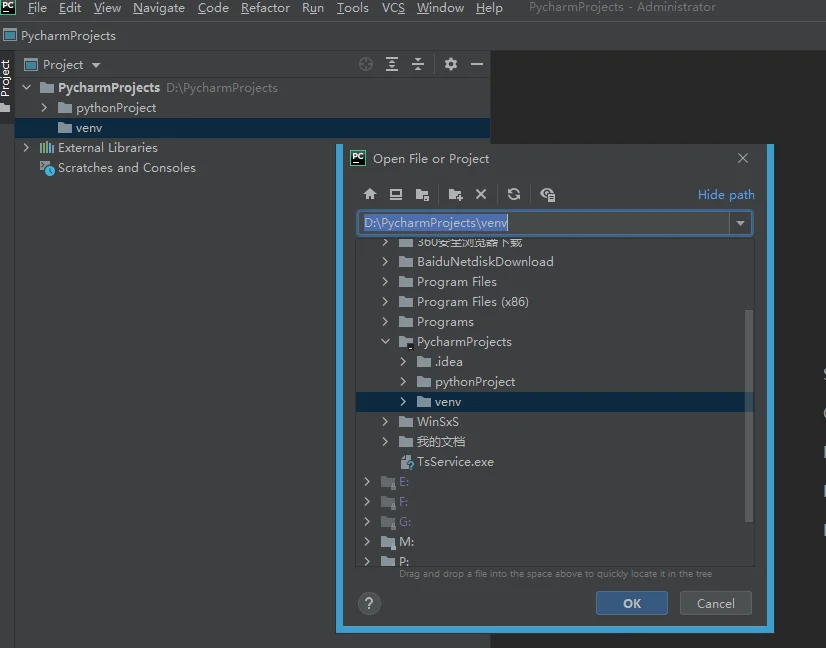Open the File menu

[37, 8]
